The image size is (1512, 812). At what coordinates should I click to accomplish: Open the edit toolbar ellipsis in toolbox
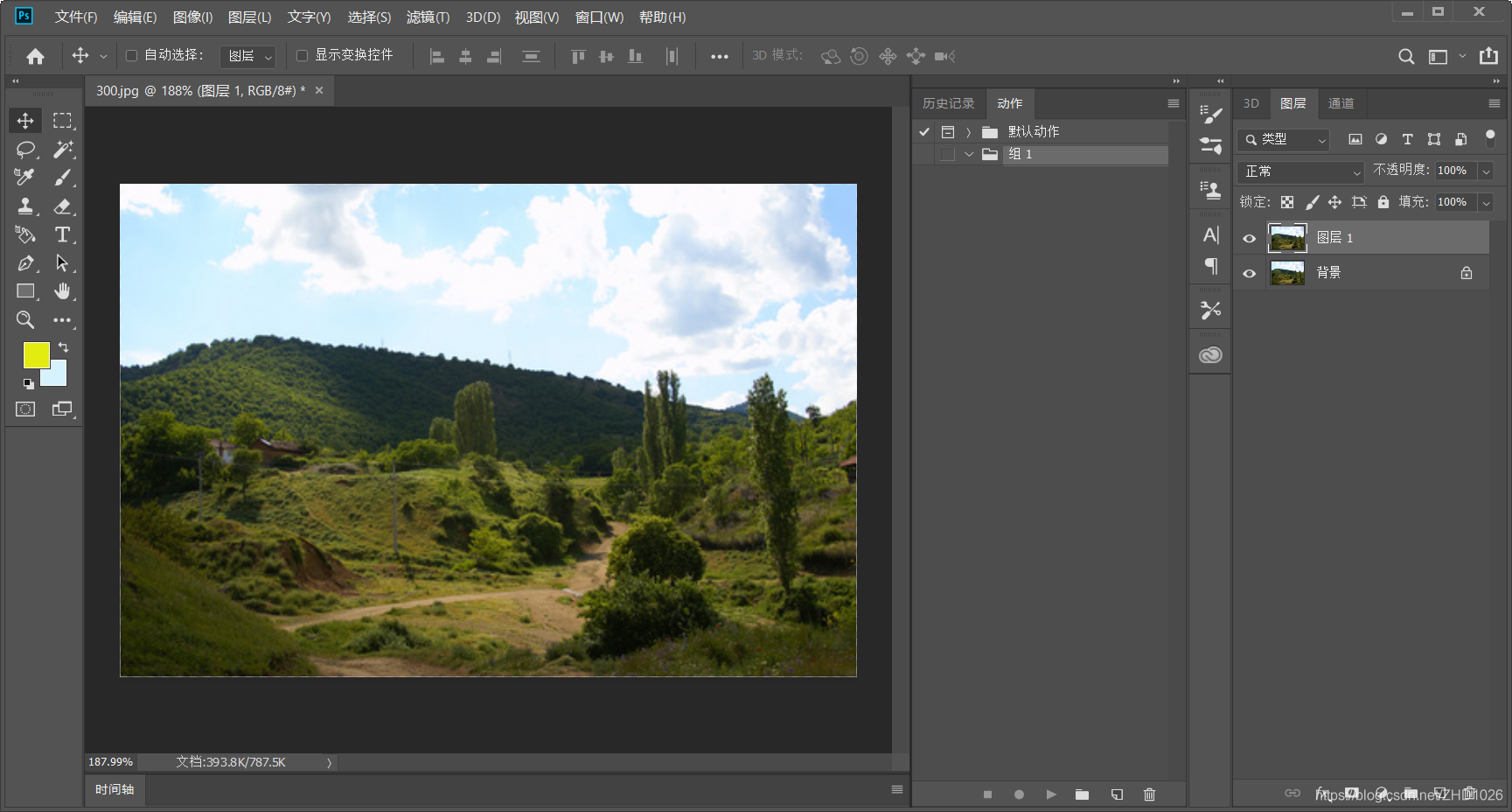coord(62,320)
